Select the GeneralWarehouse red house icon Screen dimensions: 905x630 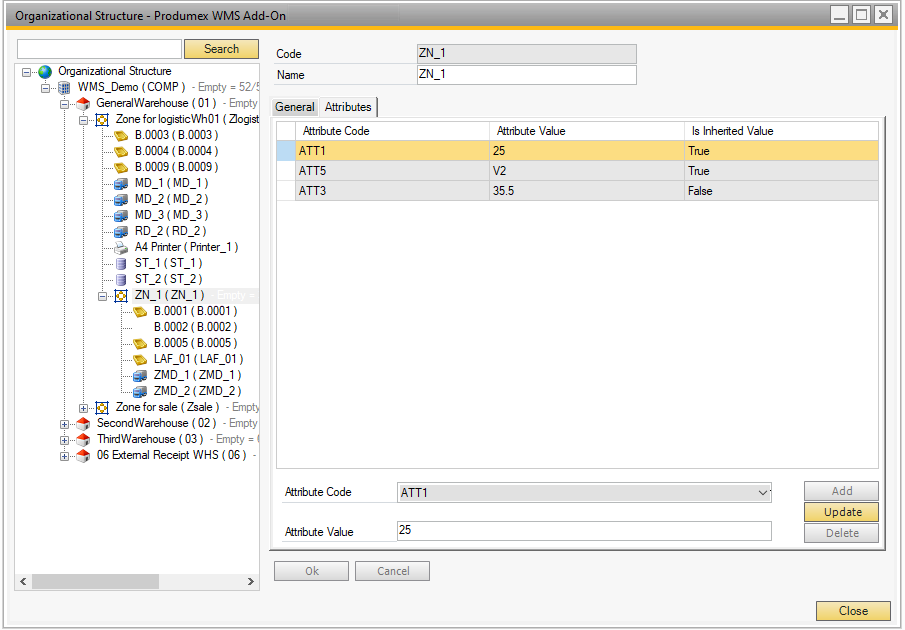83,103
